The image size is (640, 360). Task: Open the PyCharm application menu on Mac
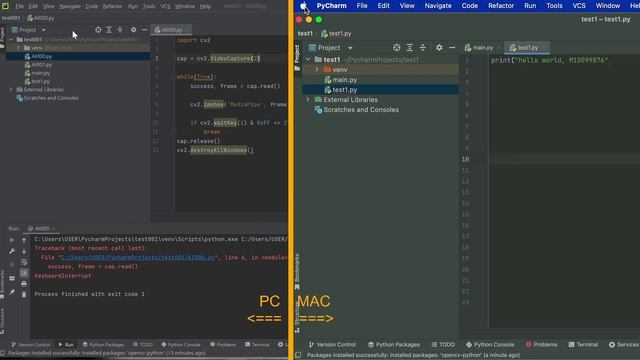tap(331, 6)
